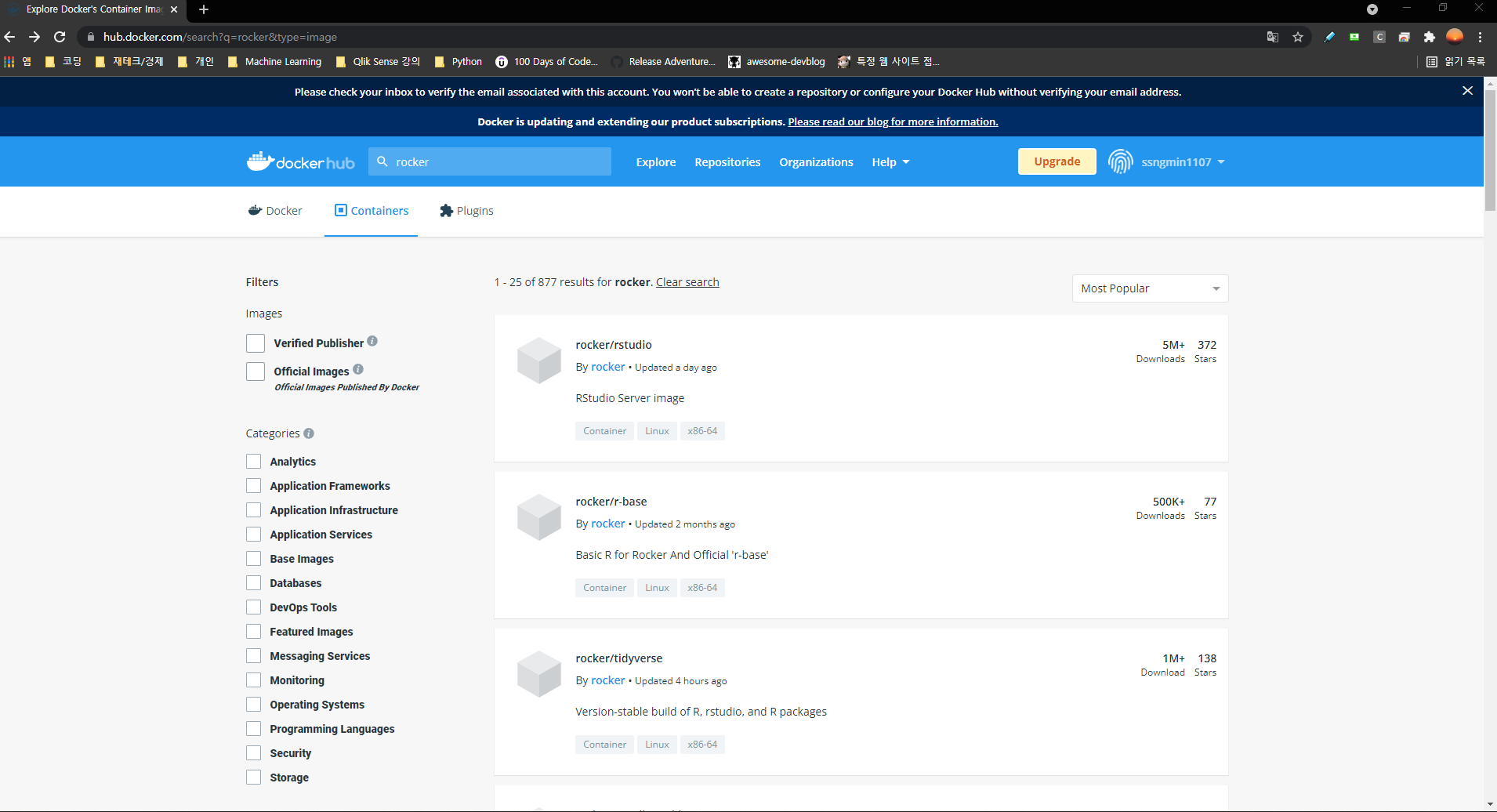Tick the Storage category checkbox

pyautogui.click(x=253, y=778)
